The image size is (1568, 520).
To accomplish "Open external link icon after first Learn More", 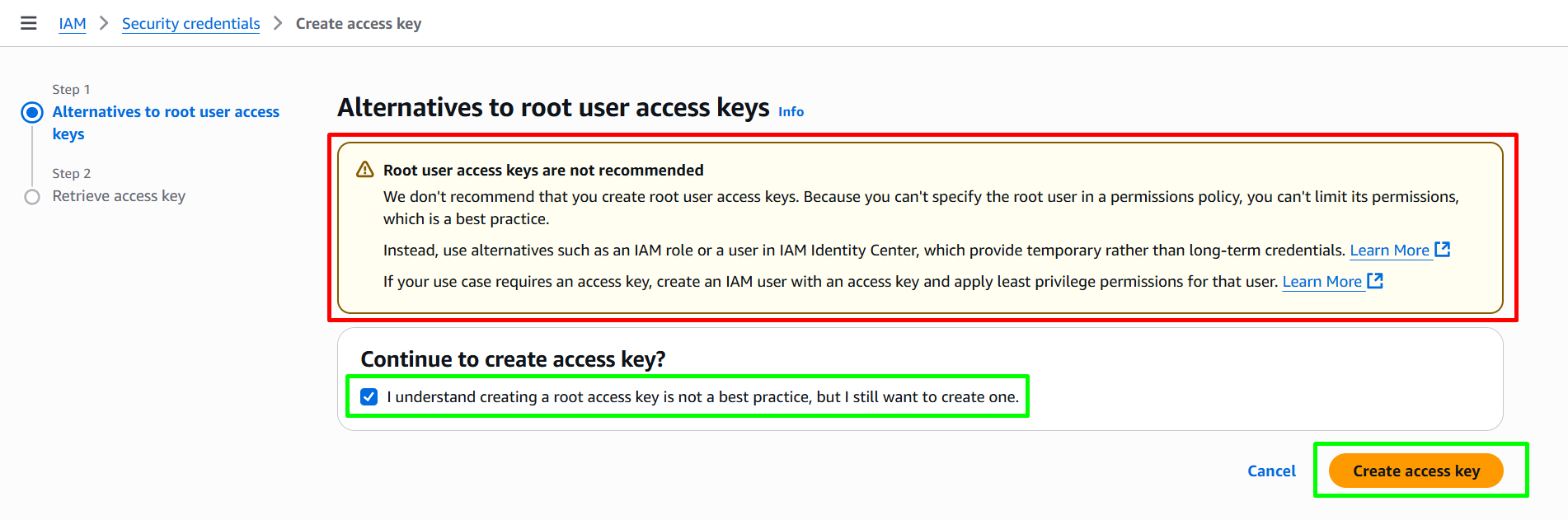I will click(x=1443, y=250).
